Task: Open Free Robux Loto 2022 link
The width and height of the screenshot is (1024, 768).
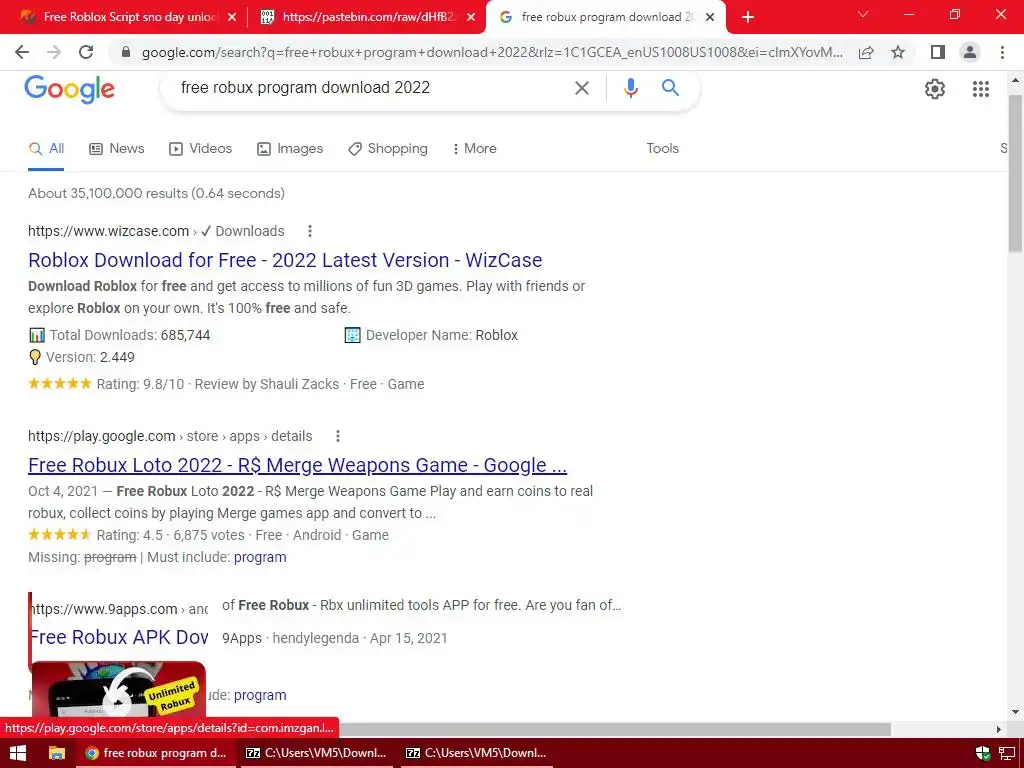Action: (x=297, y=465)
